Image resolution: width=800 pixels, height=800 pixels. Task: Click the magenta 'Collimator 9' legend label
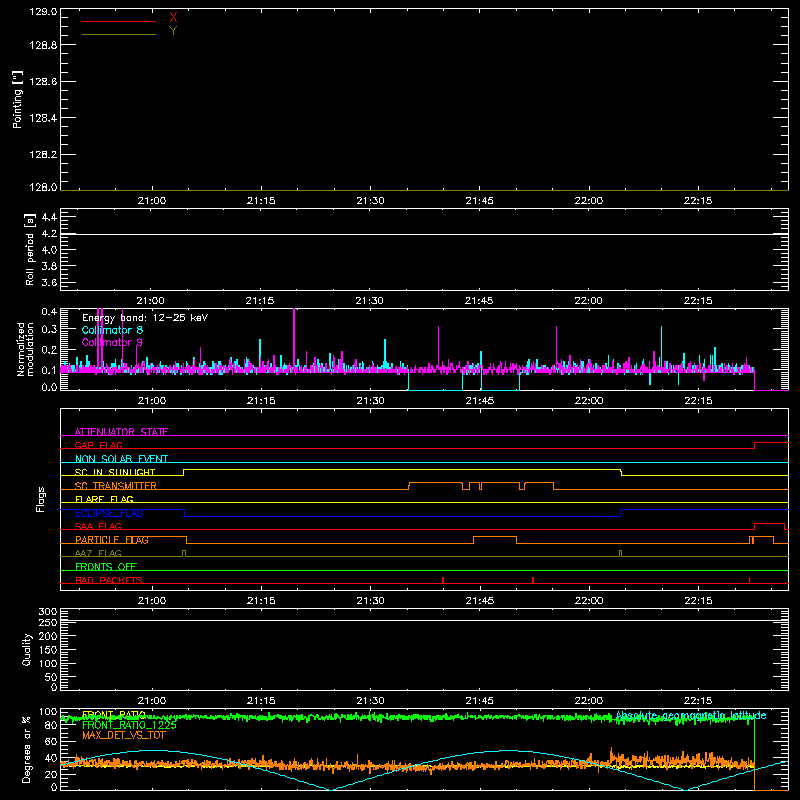tap(112, 342)
